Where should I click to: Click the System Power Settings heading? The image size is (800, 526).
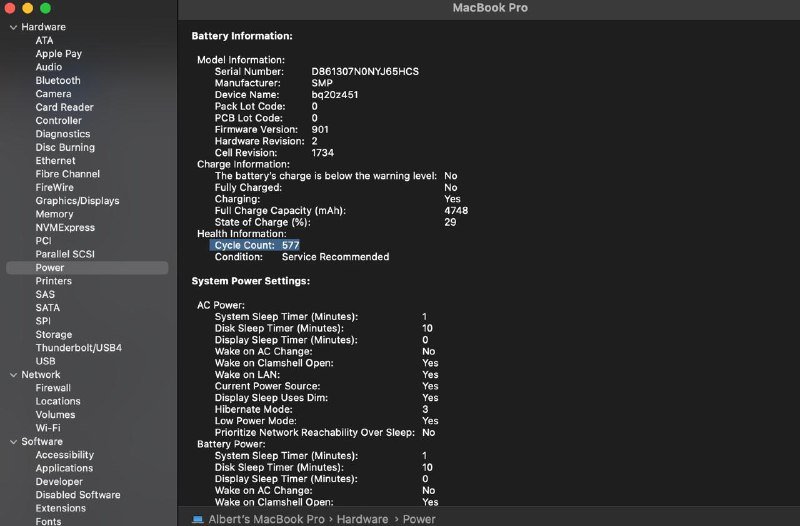coord(251,281)
